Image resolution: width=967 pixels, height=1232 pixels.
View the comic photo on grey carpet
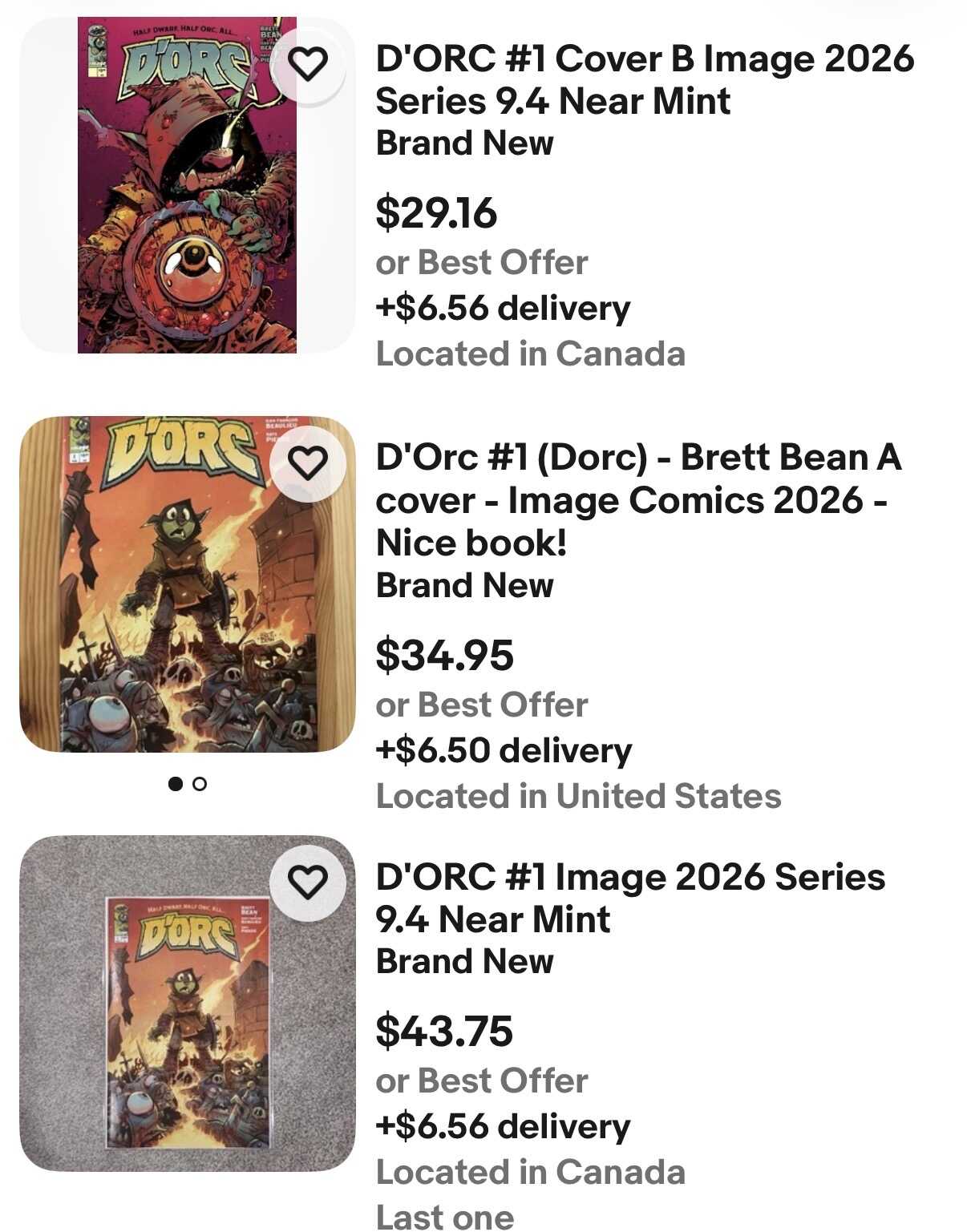pyautogui.click(x=187, y=1003)
